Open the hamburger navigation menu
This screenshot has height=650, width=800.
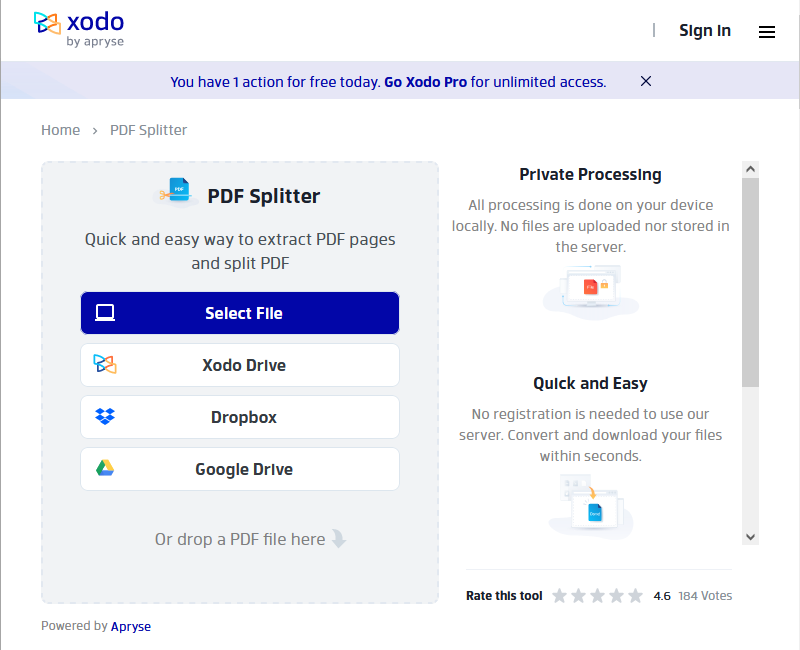[x=767, y=32]
